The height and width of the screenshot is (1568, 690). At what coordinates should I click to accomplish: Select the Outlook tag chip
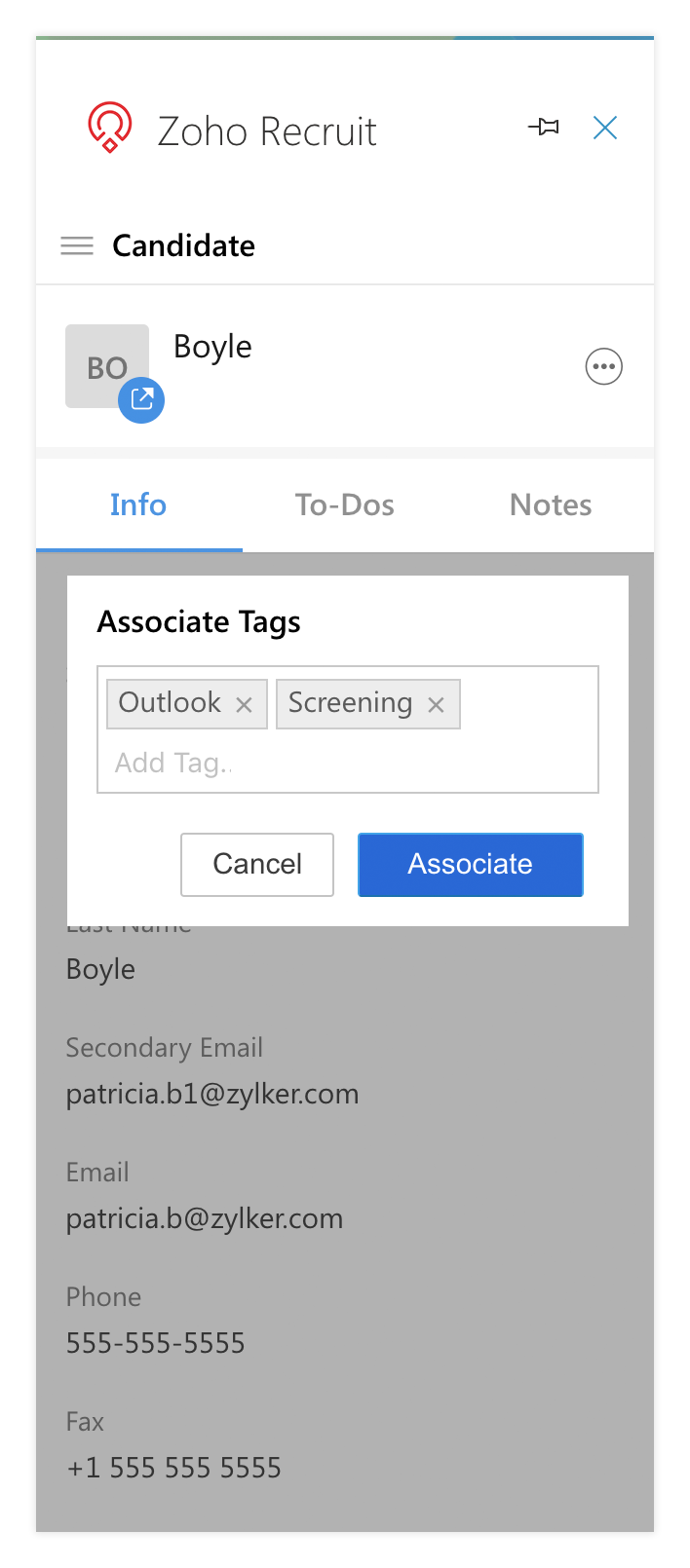click(170, 703)
